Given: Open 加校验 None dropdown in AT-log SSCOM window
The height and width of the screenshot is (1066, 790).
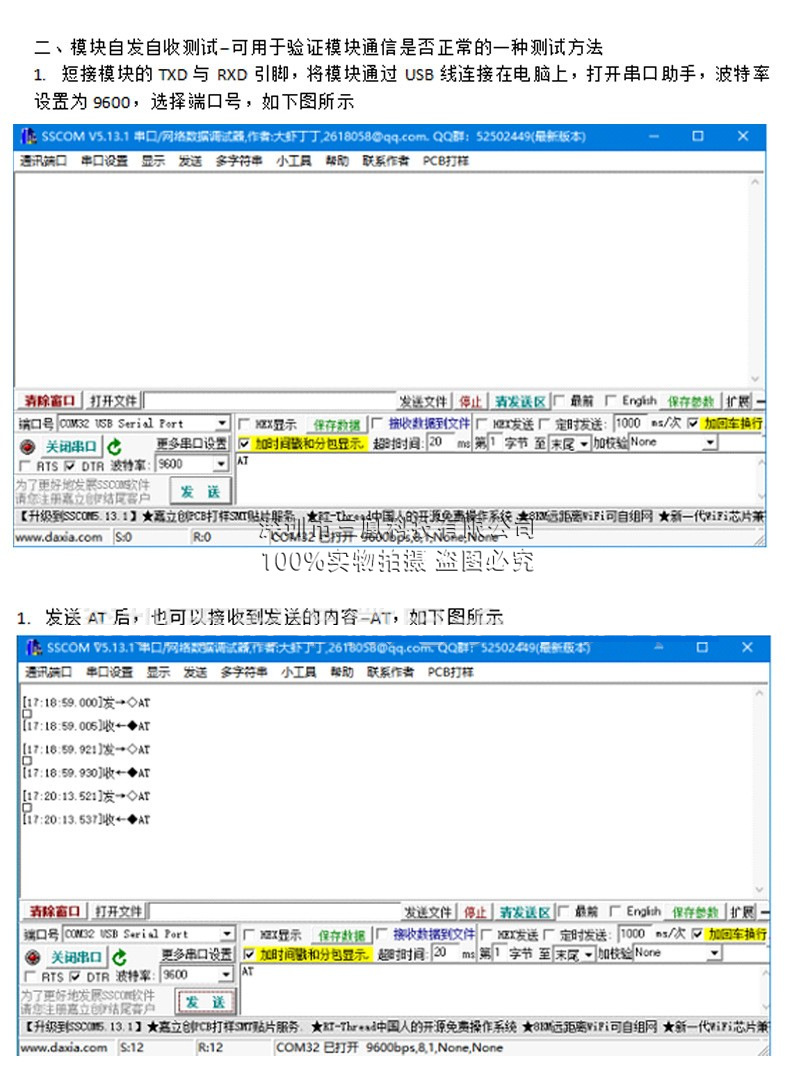Looking at the screenshot, I should tap(715, 953).
